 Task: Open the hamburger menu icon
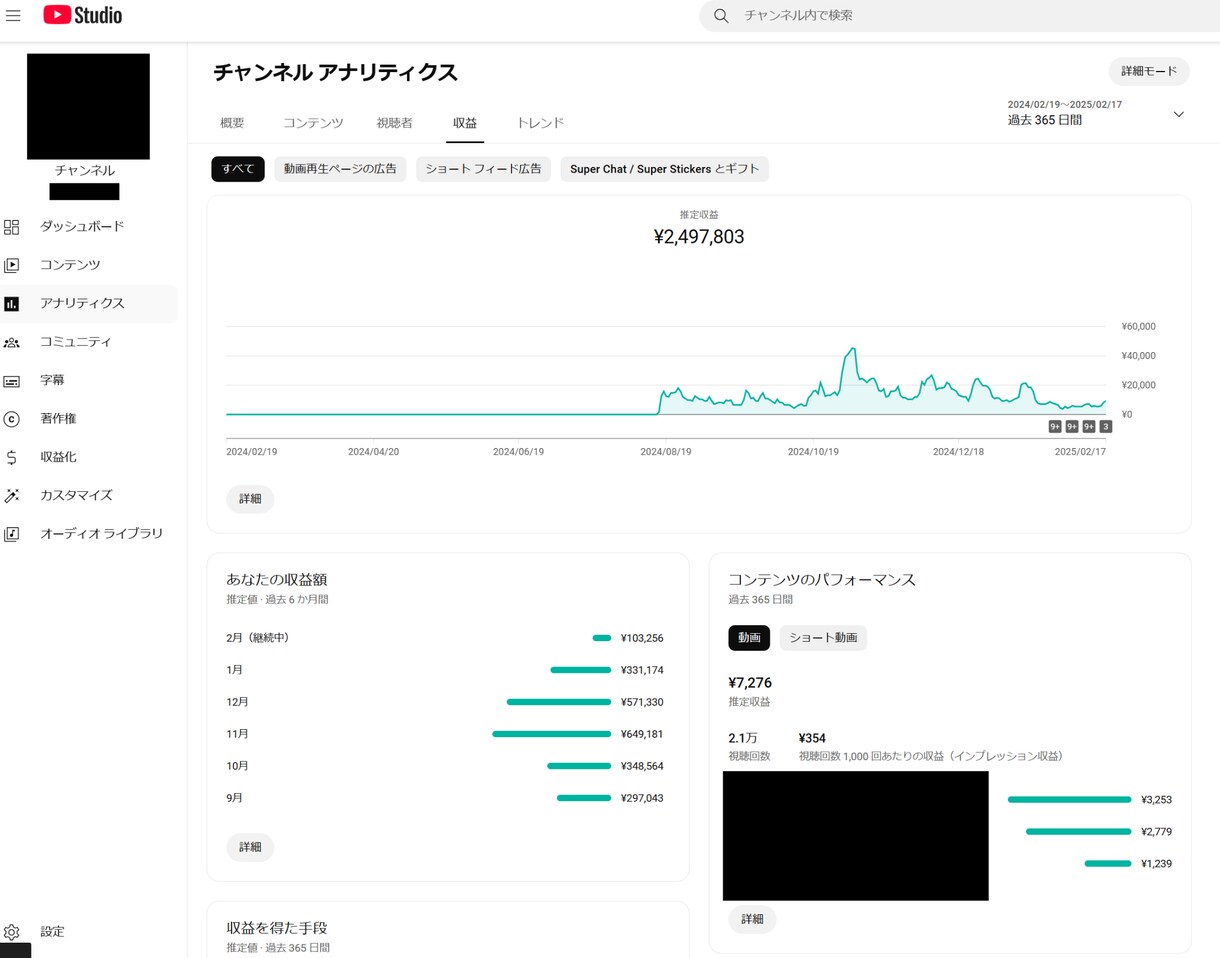pyautogui.click(x=13, y=16)
